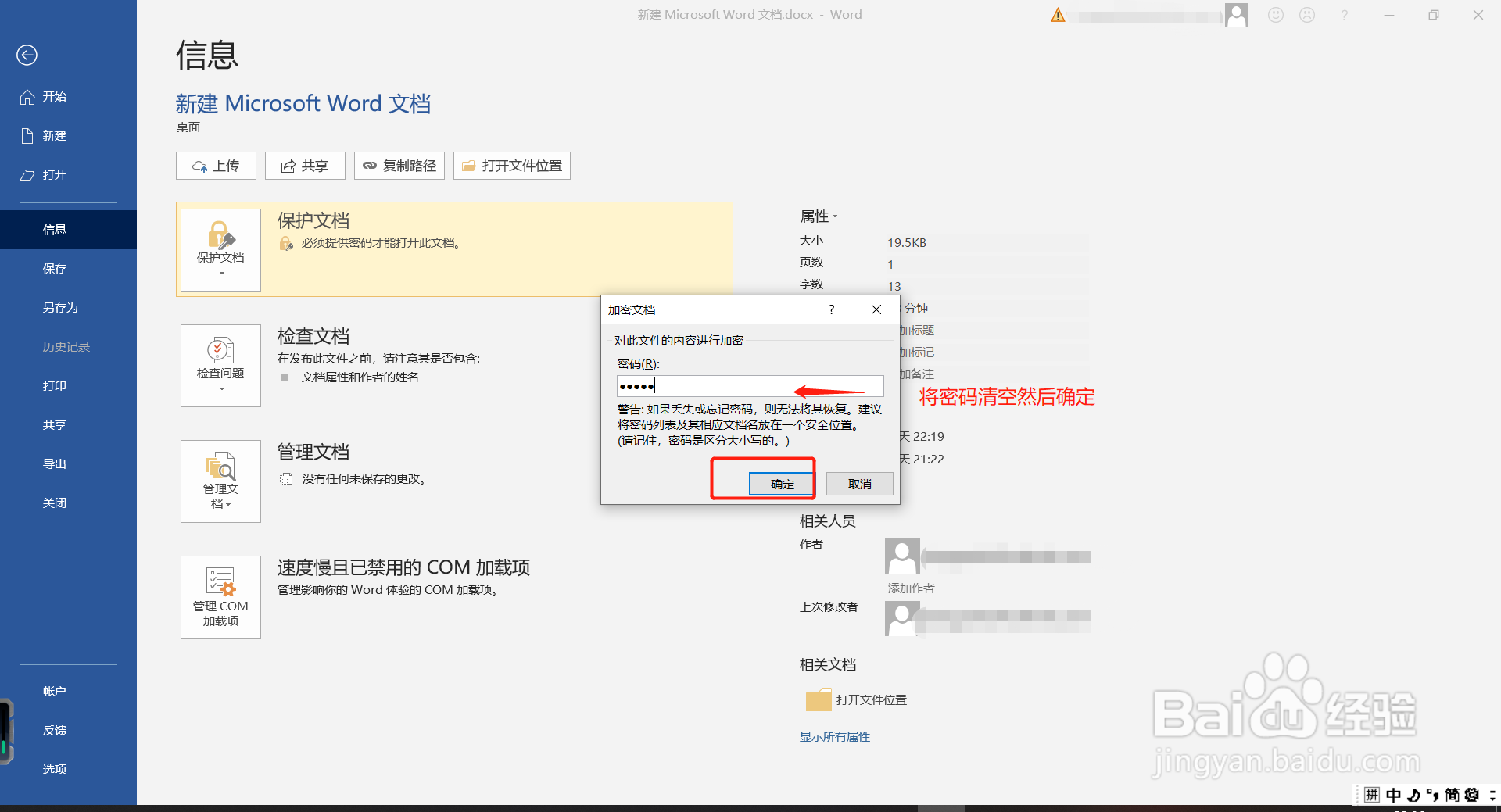This screenshot has width=1501, height=812.
Task: Expand the 保护文档 dropdown button
Action: click(x=220, y=250)
